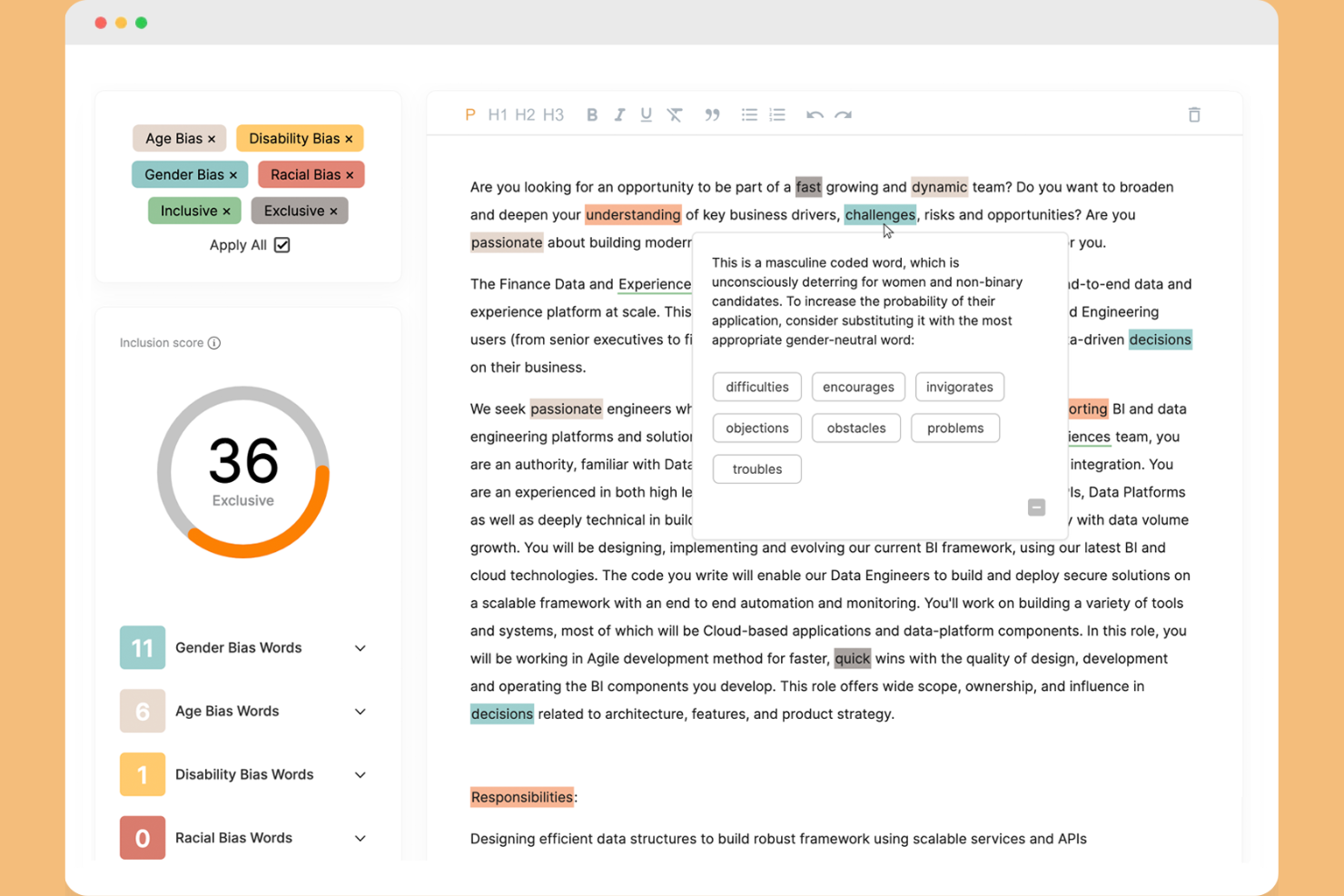Screen dimensions: 1344x896
Task: Apply Heading 2 format
Action: [525, 114]
